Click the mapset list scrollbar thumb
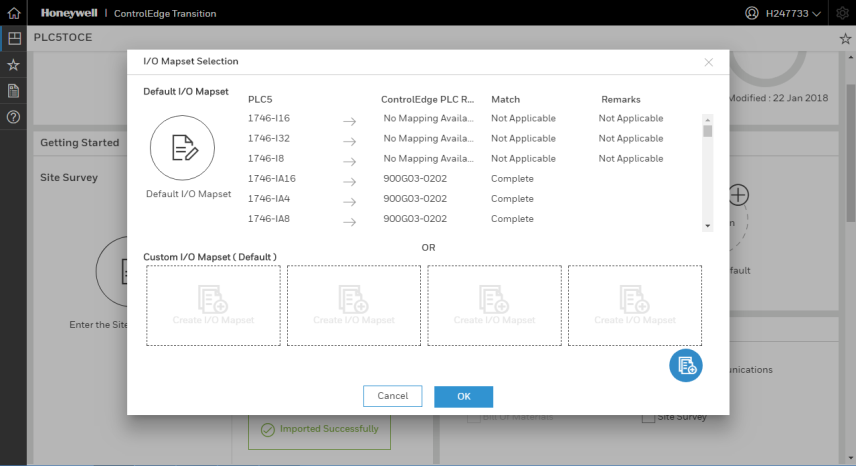 pos(708,131)
